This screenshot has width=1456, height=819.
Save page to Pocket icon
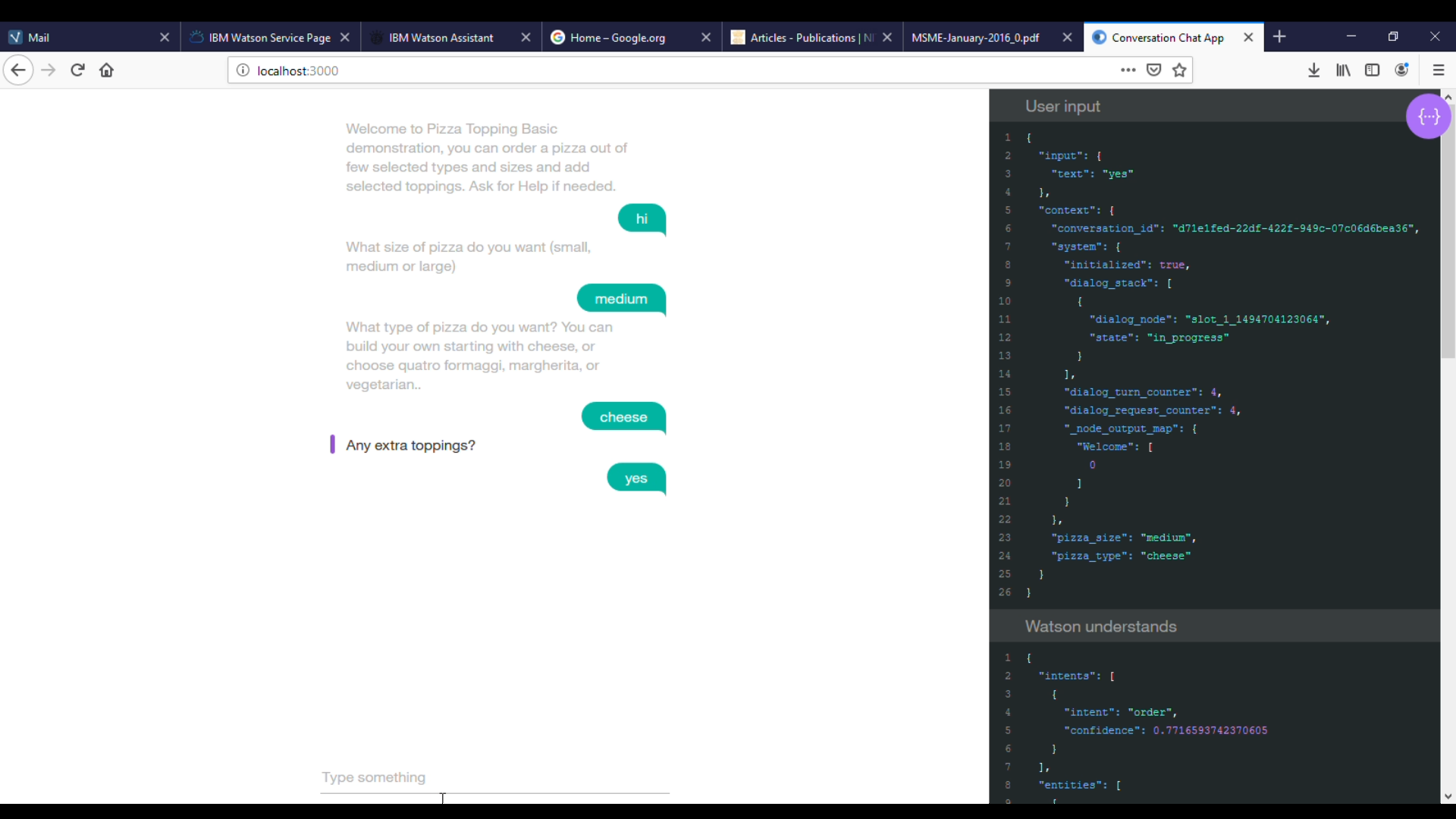point(1153,71)
